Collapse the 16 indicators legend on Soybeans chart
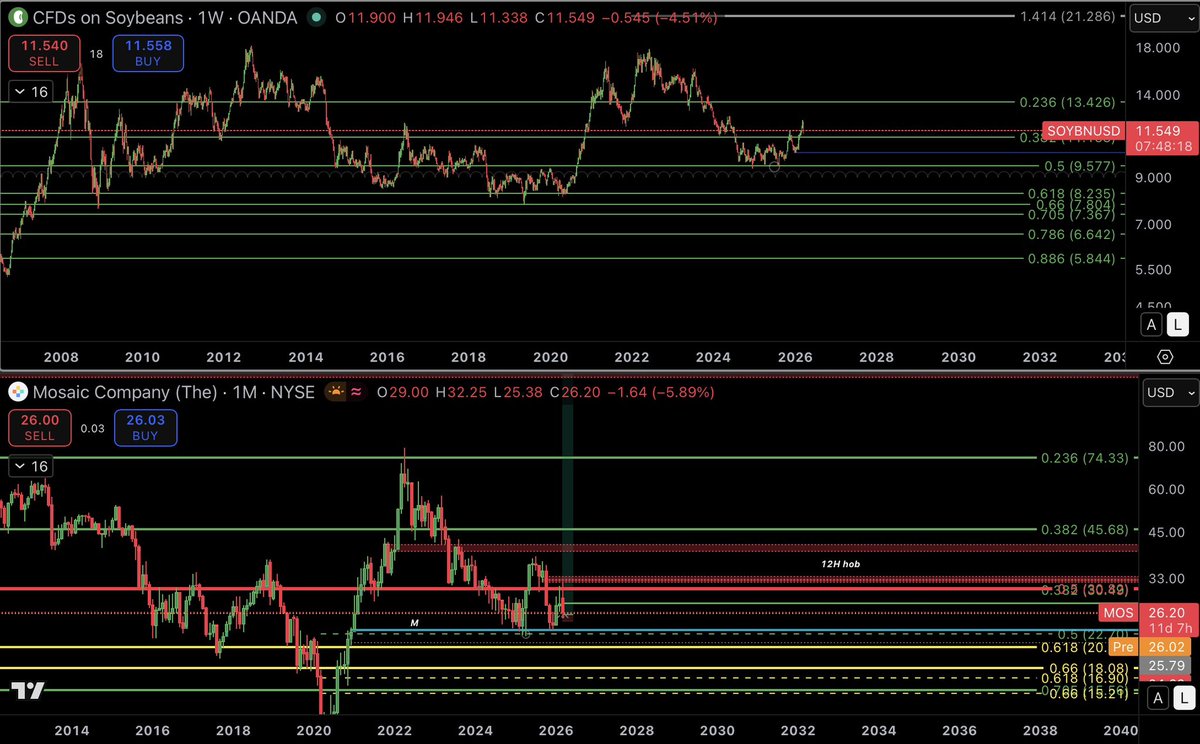This screenshot has width=1200, height=744. (x=29, y=92)
